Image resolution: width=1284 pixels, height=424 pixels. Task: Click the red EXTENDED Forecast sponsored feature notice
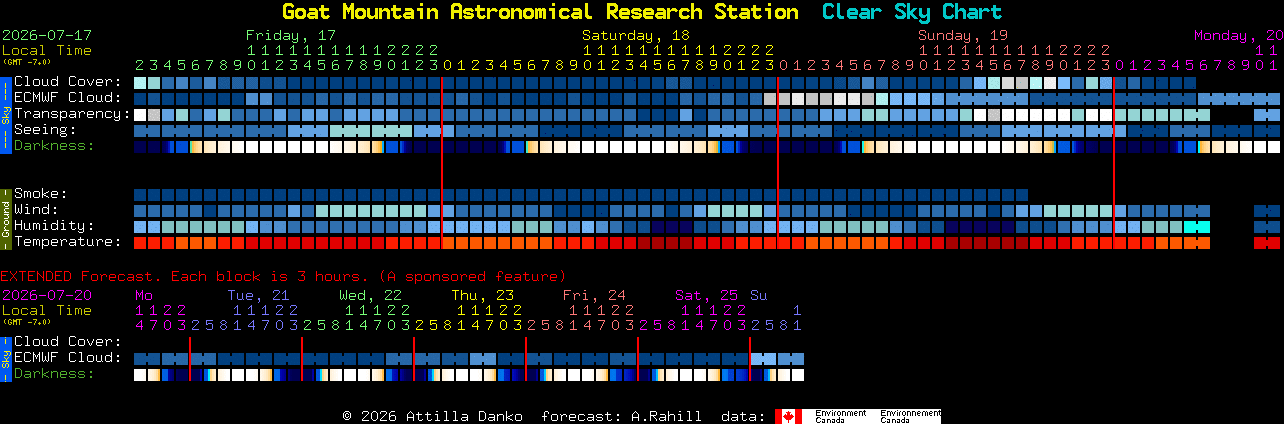point(283,276)
